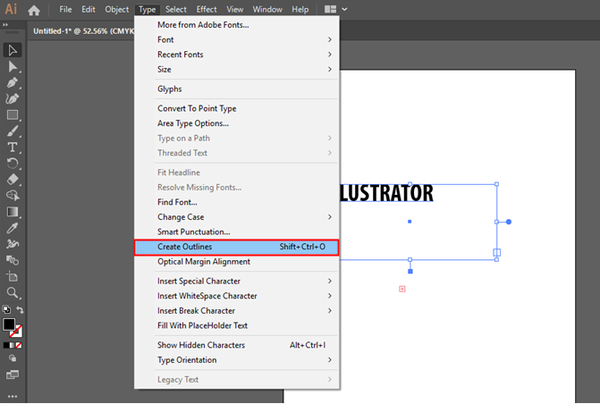Click the Type menu header
600x404 pixels.
tap(147, 9)
